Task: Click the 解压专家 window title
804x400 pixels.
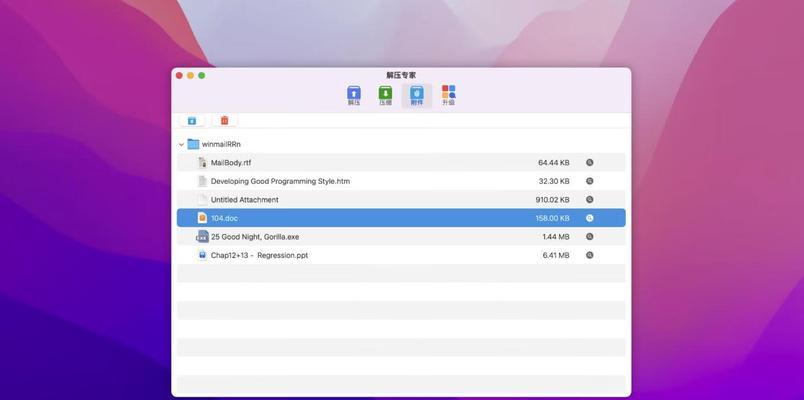Action: (x=401, y=75)
